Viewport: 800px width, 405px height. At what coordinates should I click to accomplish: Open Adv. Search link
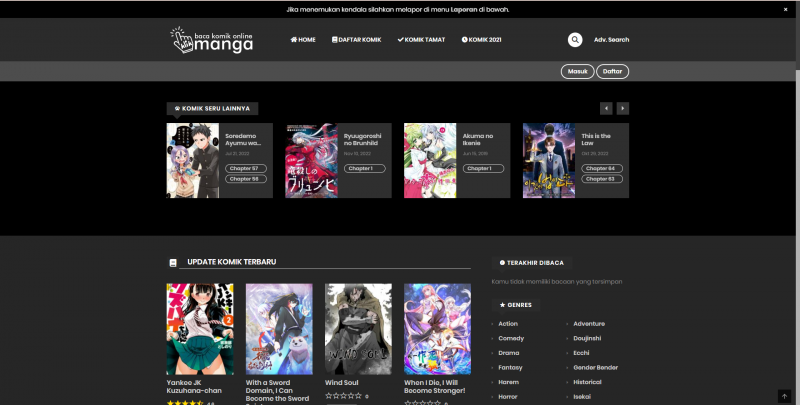611,40
